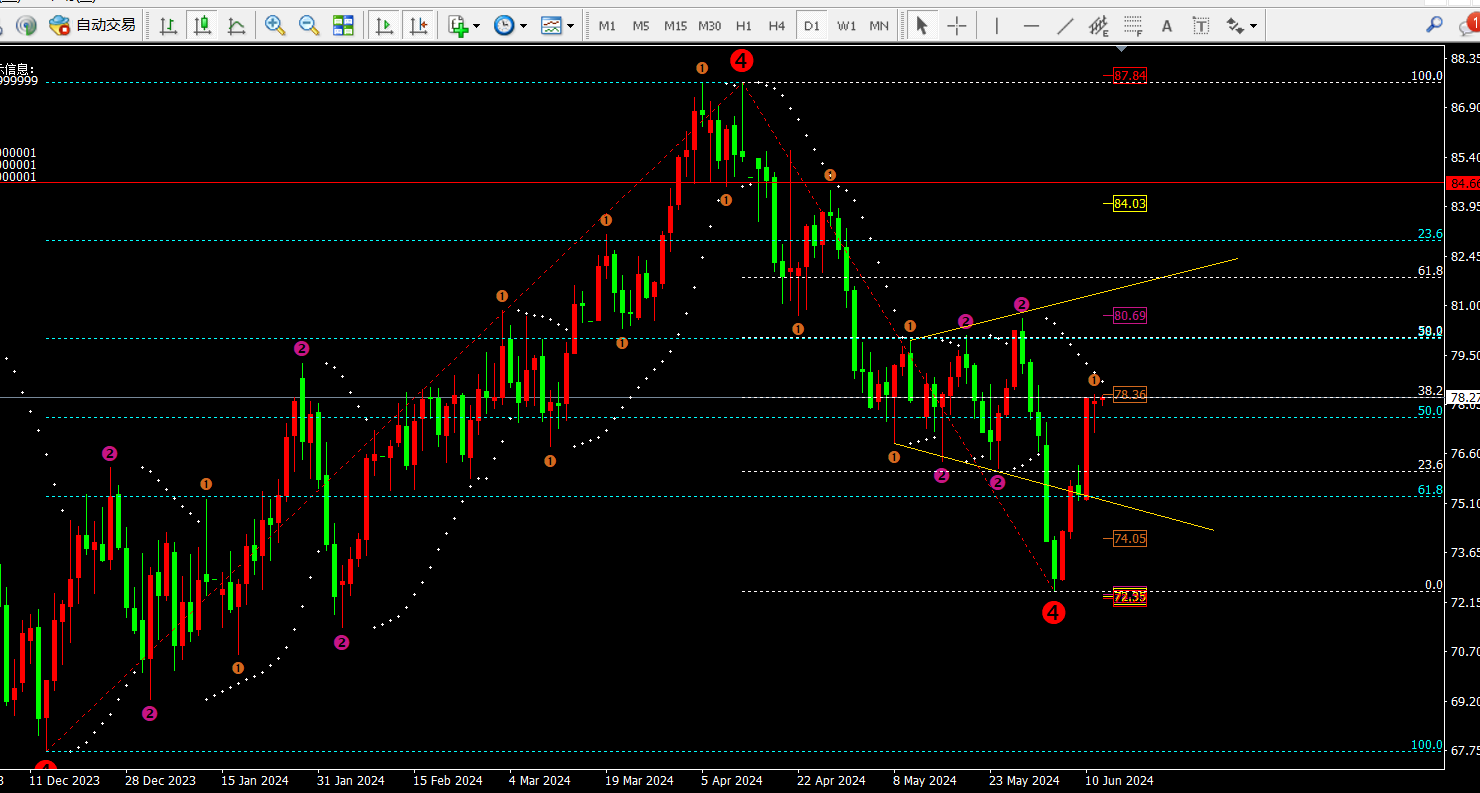Screen dimensions: 1480x793
Task: Pick the equidistant channel tool
Action: click(1098, 26)
